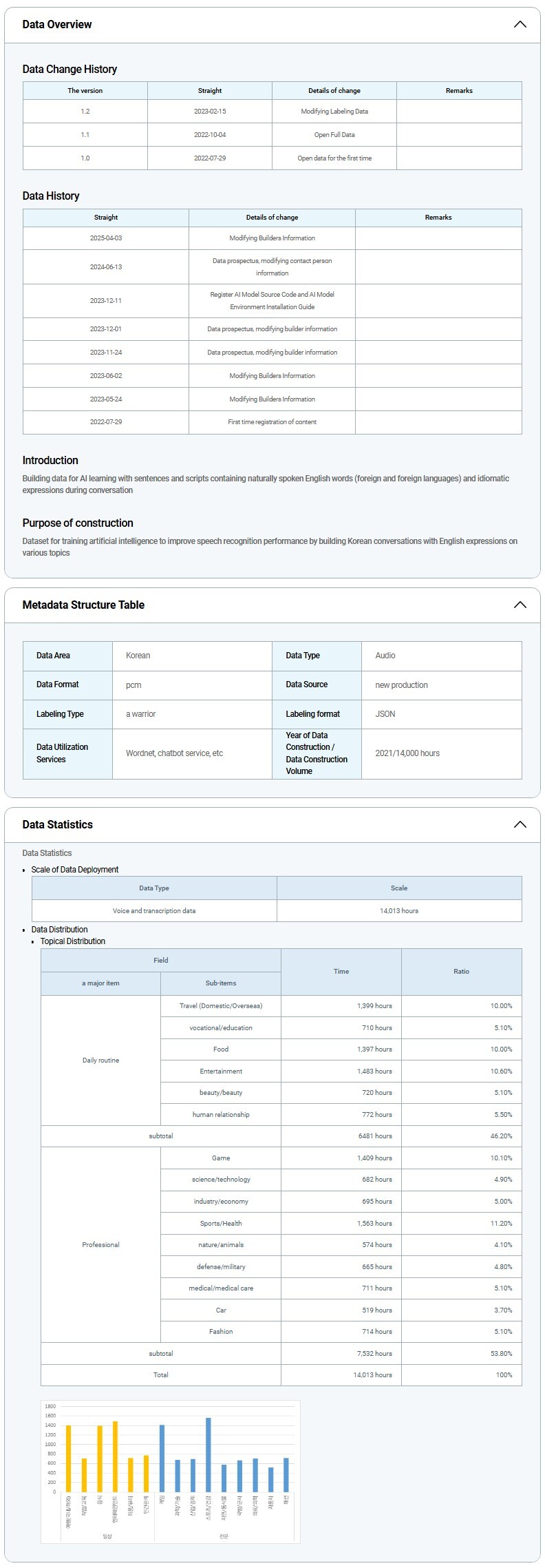Click 'First time registration of content' entry

pyautogui.click(x=272, y=422)
